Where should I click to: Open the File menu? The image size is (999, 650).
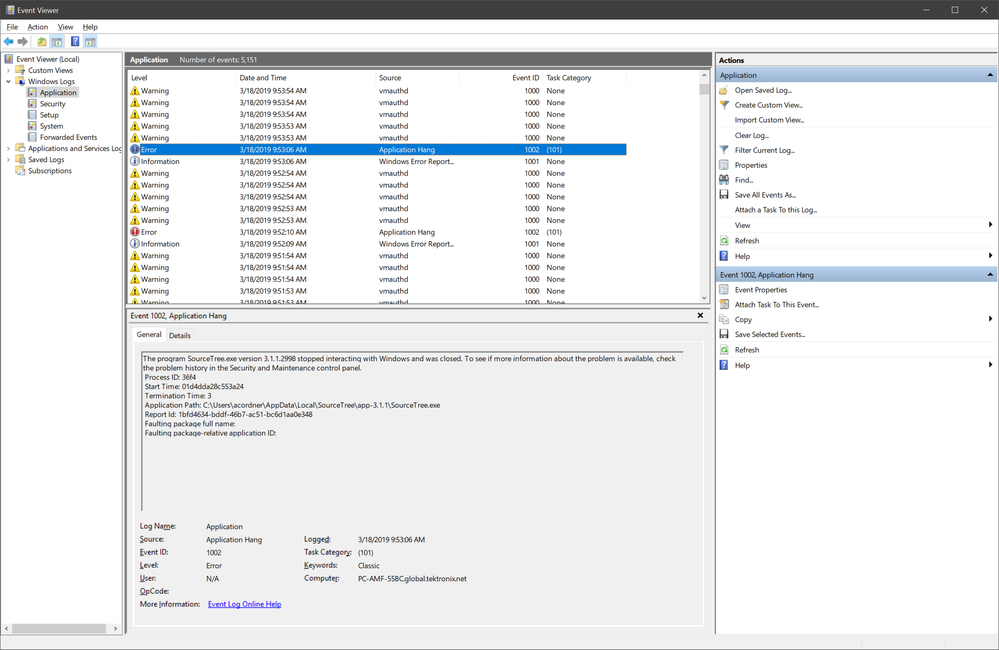(12, 27)
